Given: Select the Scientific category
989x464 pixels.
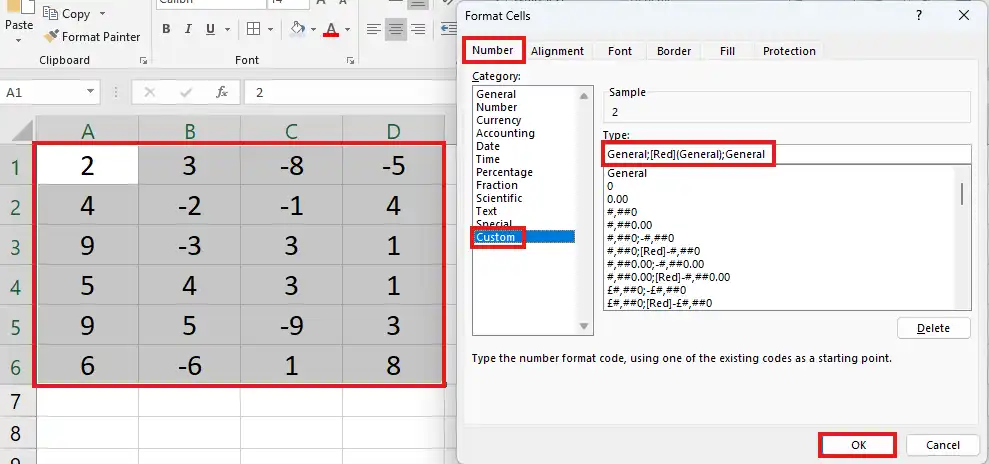Looking at the screenshot, I should pyautogui.click(x=499, y=198).
